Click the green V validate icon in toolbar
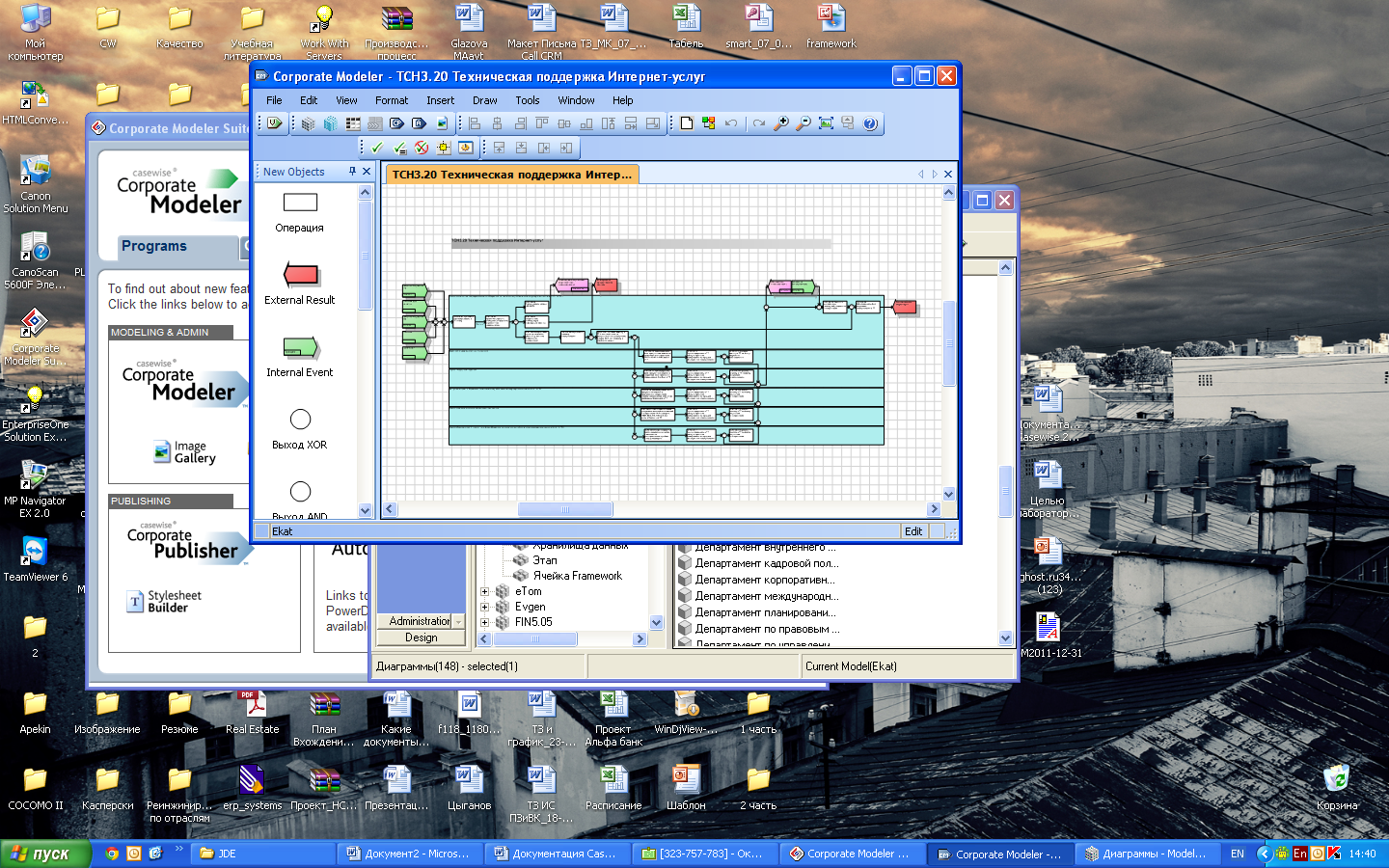The image size is (1389, 868). 275,123
